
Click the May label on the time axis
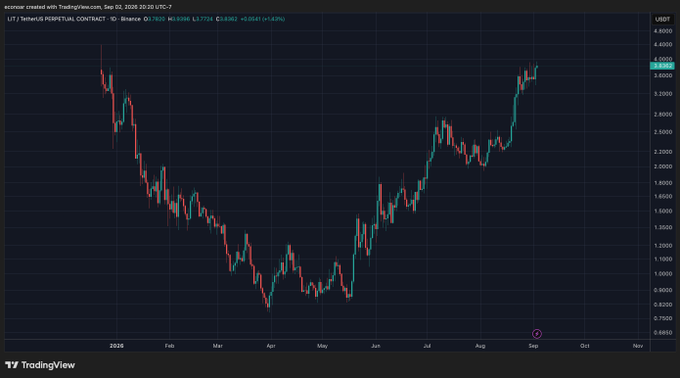click(x=322, y=345)
